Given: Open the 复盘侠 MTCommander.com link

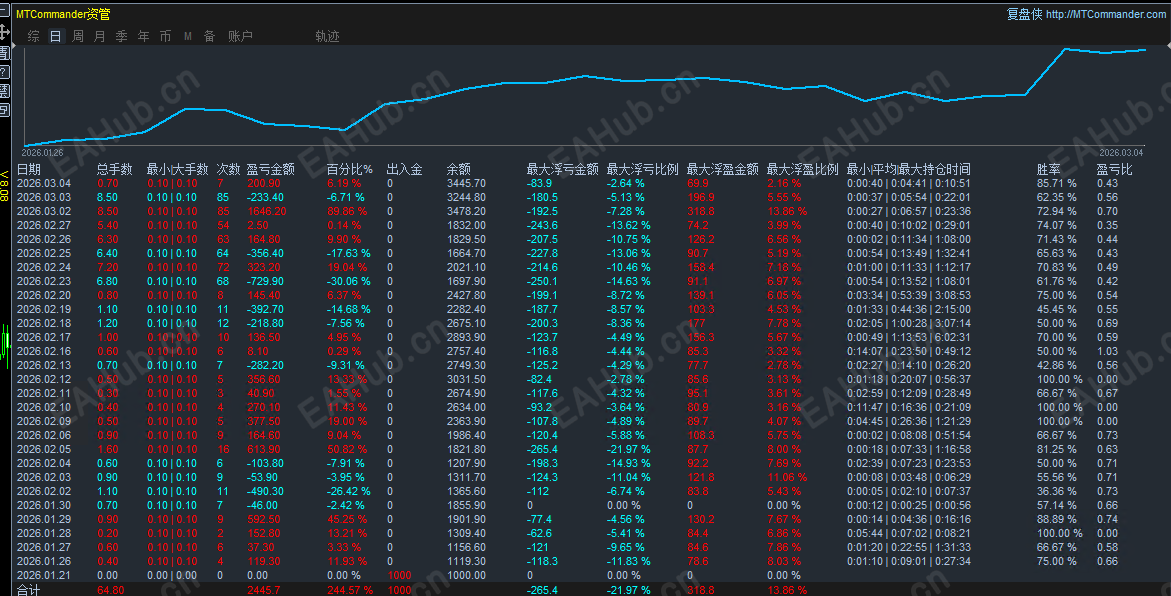Looking at the screenshot, I should pos(1086,14).
